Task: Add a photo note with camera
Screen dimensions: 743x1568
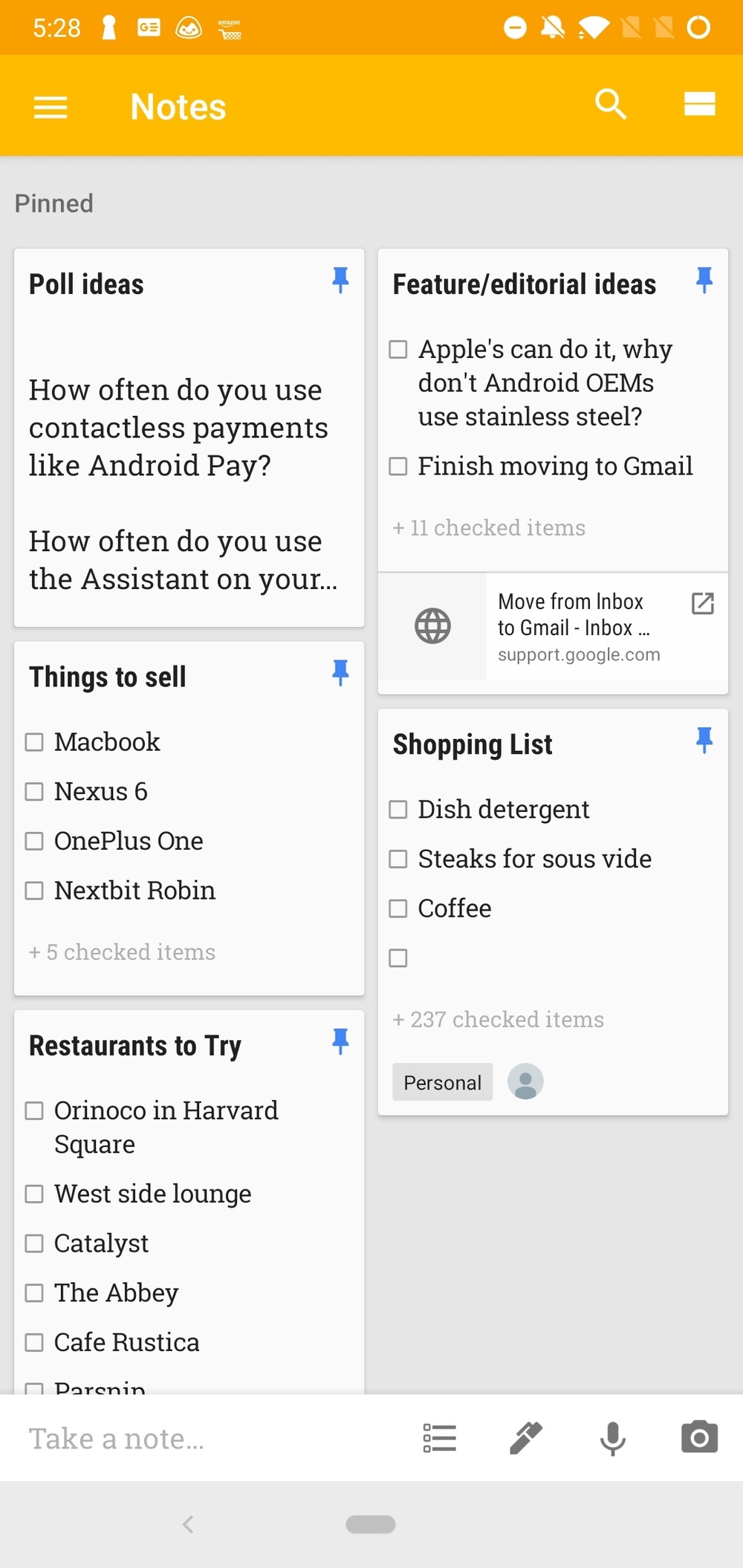Action: pos(699,1438)
